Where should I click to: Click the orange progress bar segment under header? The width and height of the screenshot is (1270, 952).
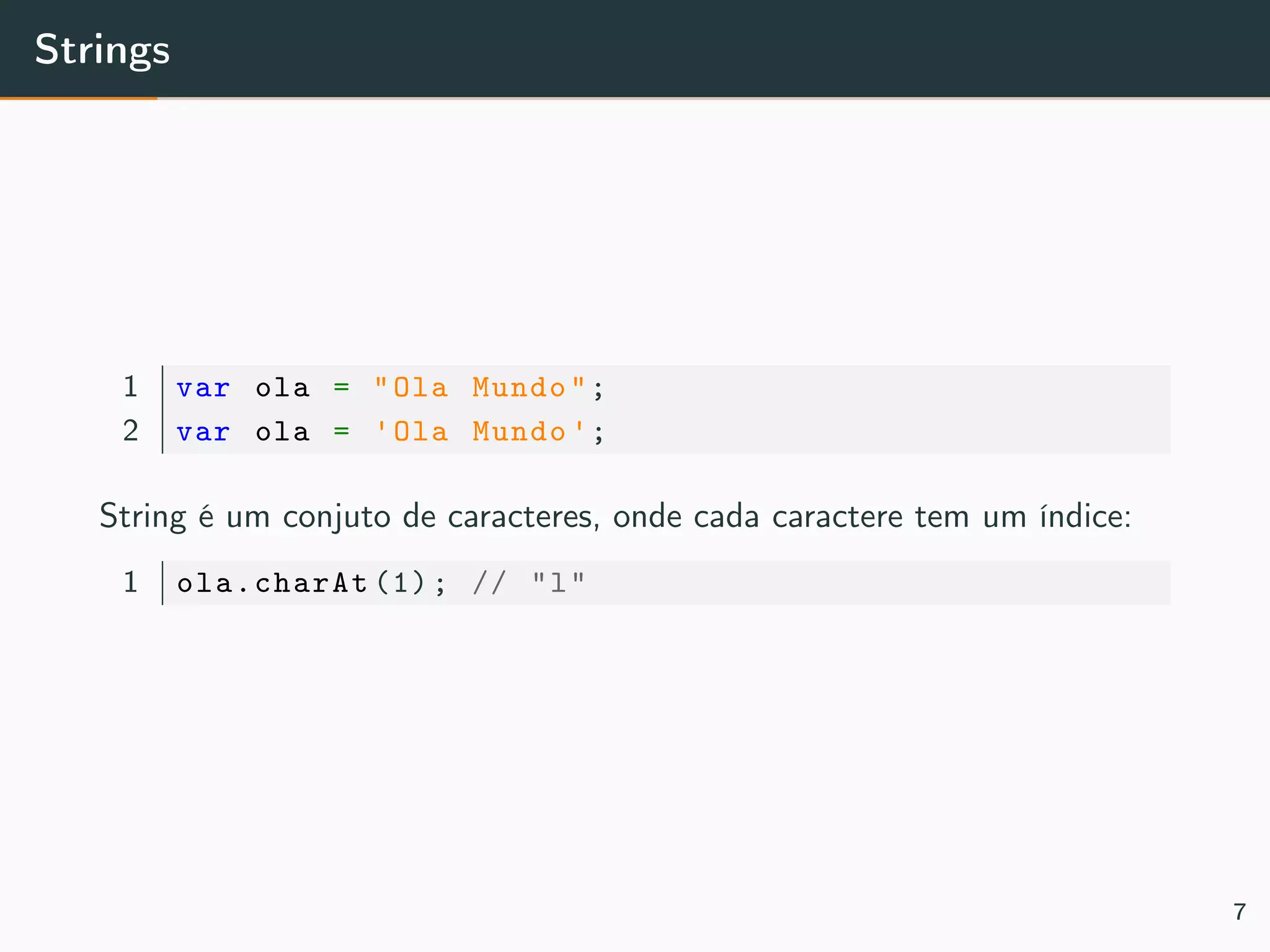(78, 98)
